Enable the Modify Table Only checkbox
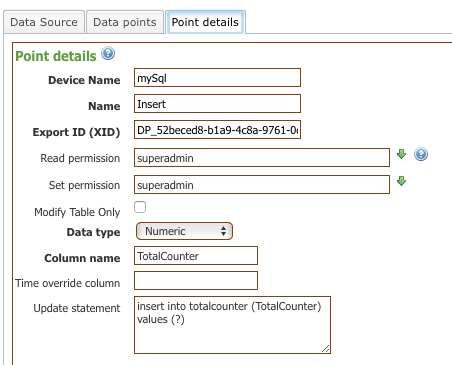 tap(140, 207)
